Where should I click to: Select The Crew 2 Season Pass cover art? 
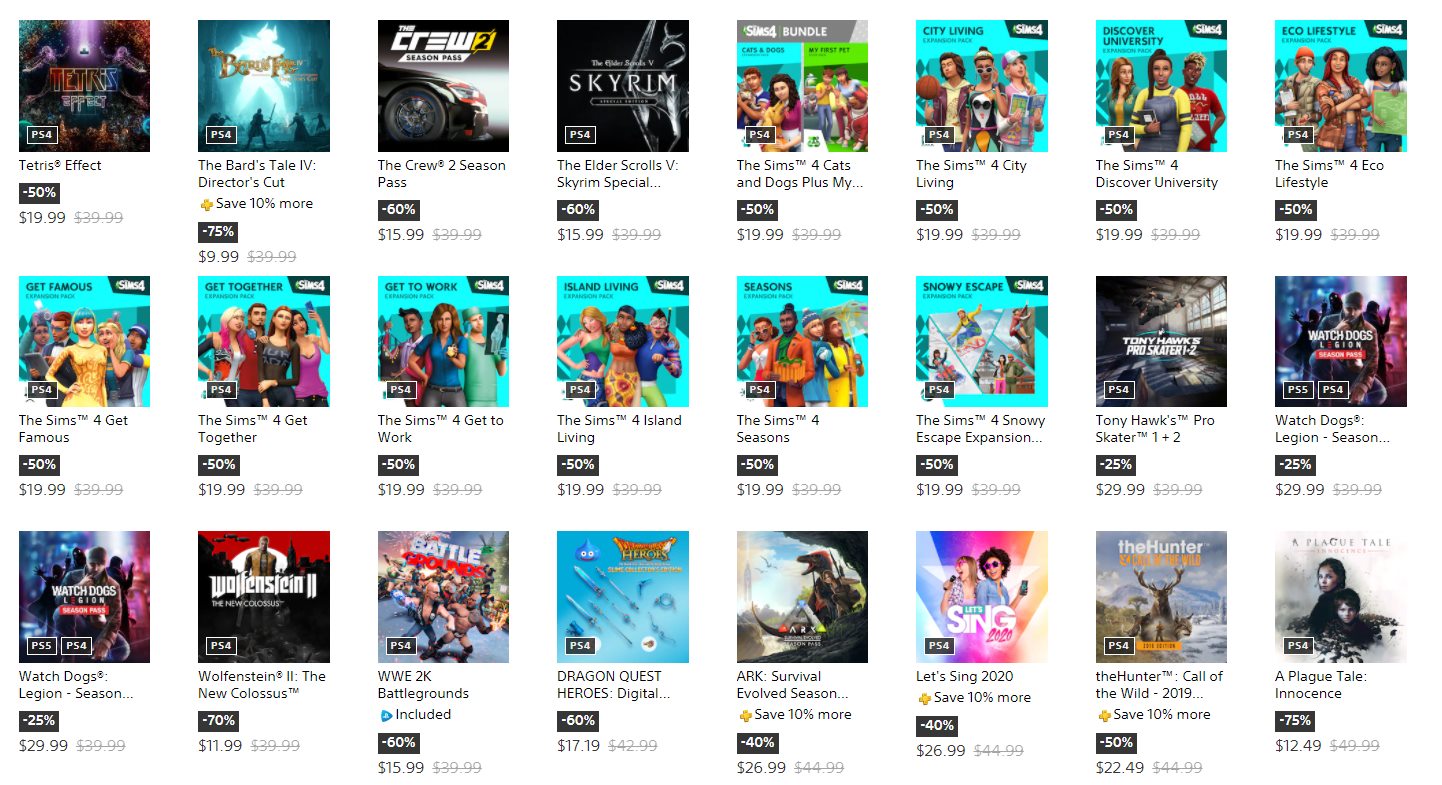click(443, 86)
